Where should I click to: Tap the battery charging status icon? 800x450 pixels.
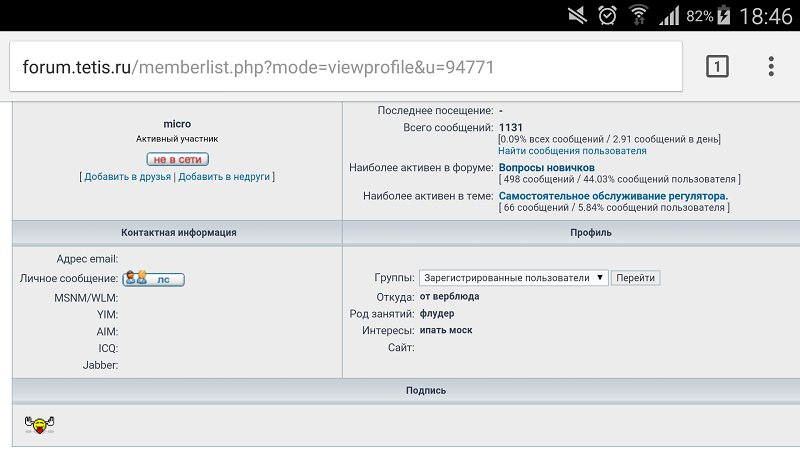coord(723,15)
